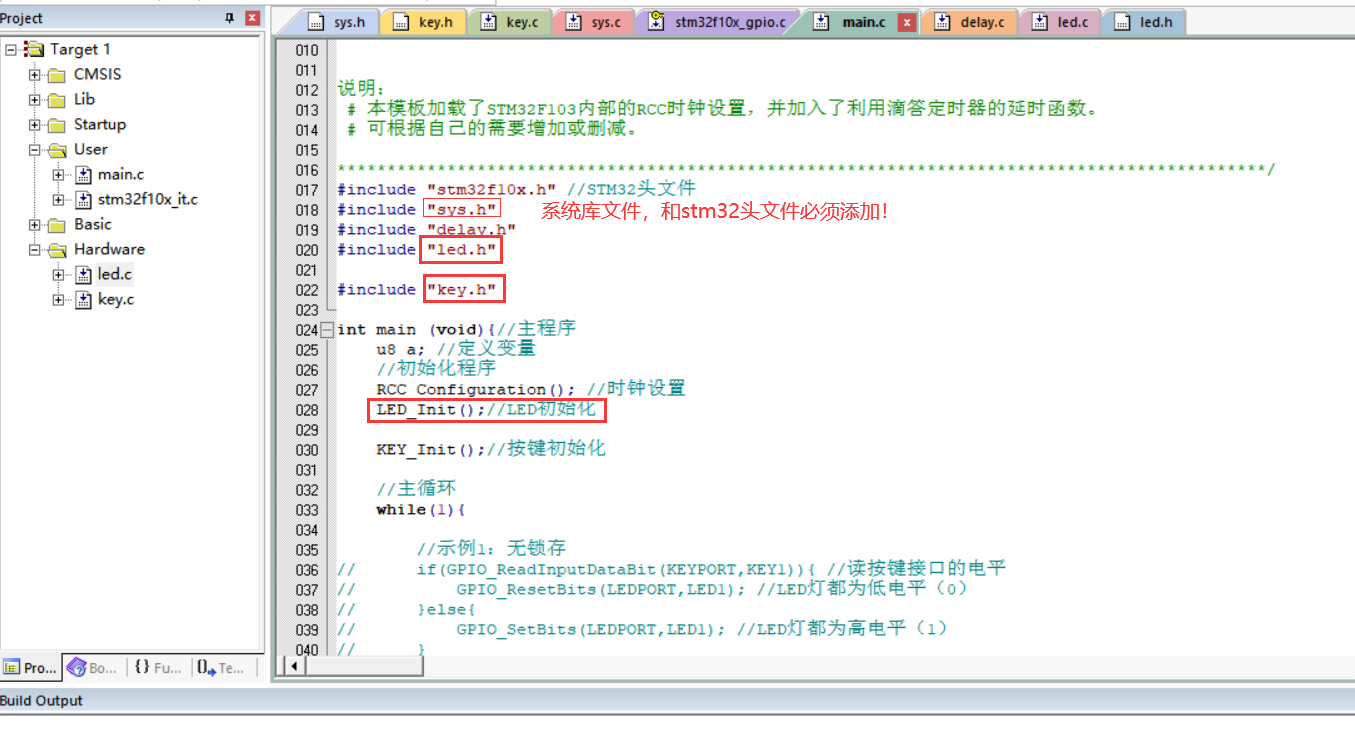Click the Project panel icon at bottom left

(x=30, y=667)
